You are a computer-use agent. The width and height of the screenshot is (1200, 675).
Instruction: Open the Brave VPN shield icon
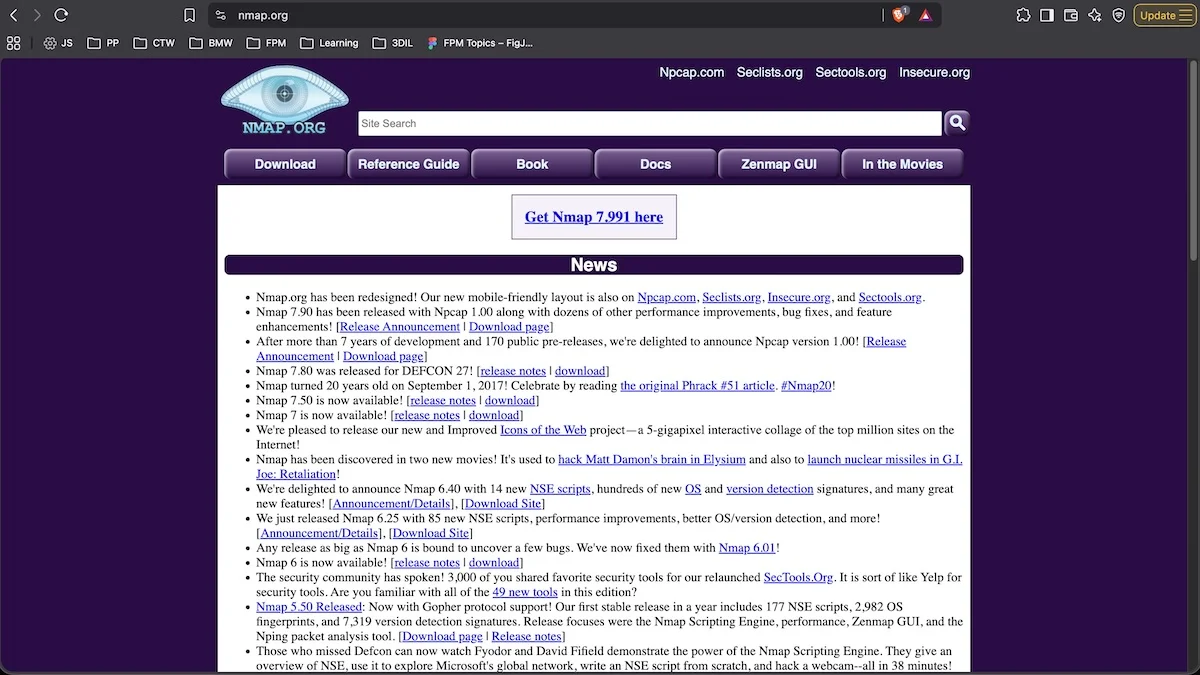(x=1119, y=15)
